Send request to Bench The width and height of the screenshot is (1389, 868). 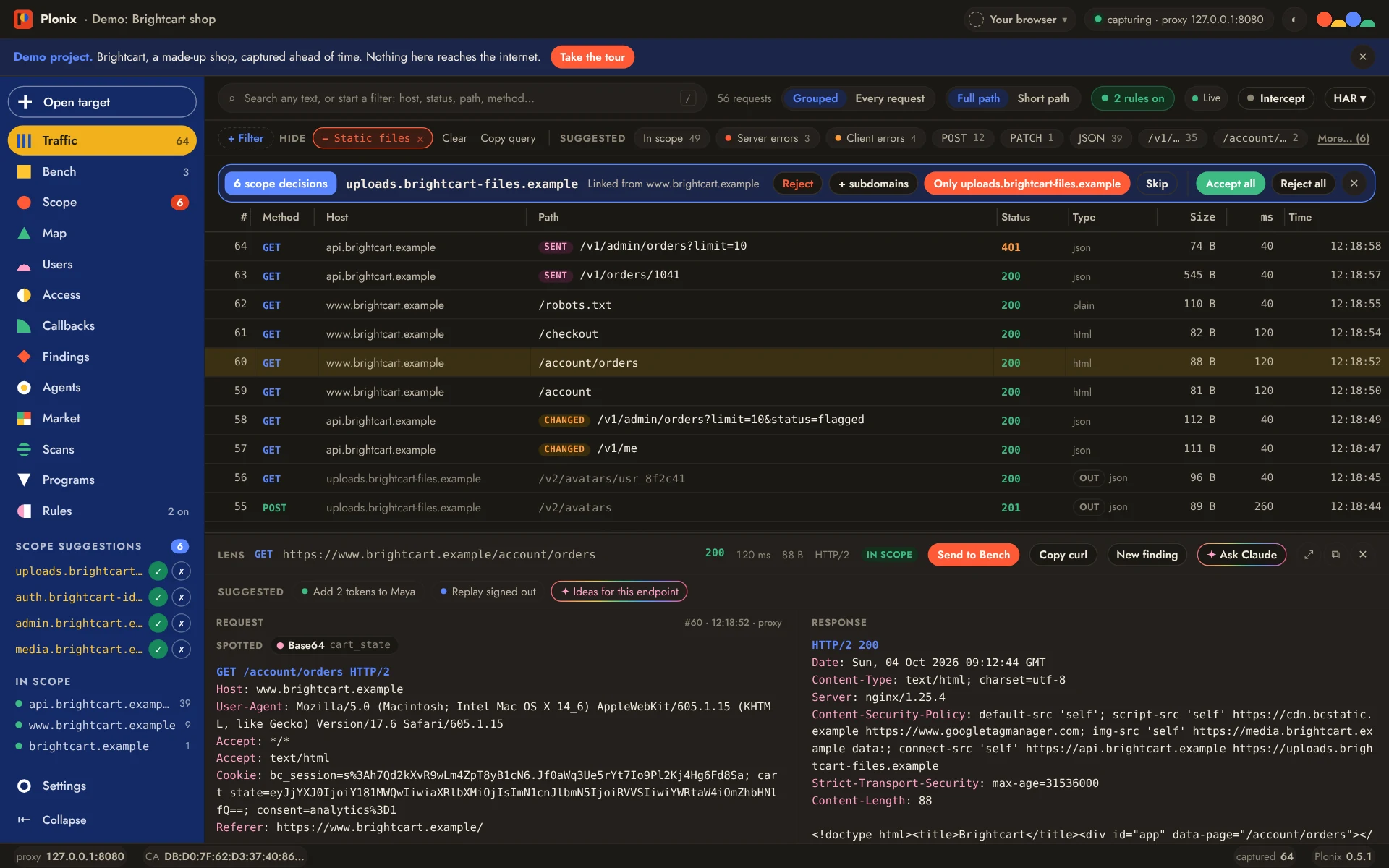pos(973,555)
